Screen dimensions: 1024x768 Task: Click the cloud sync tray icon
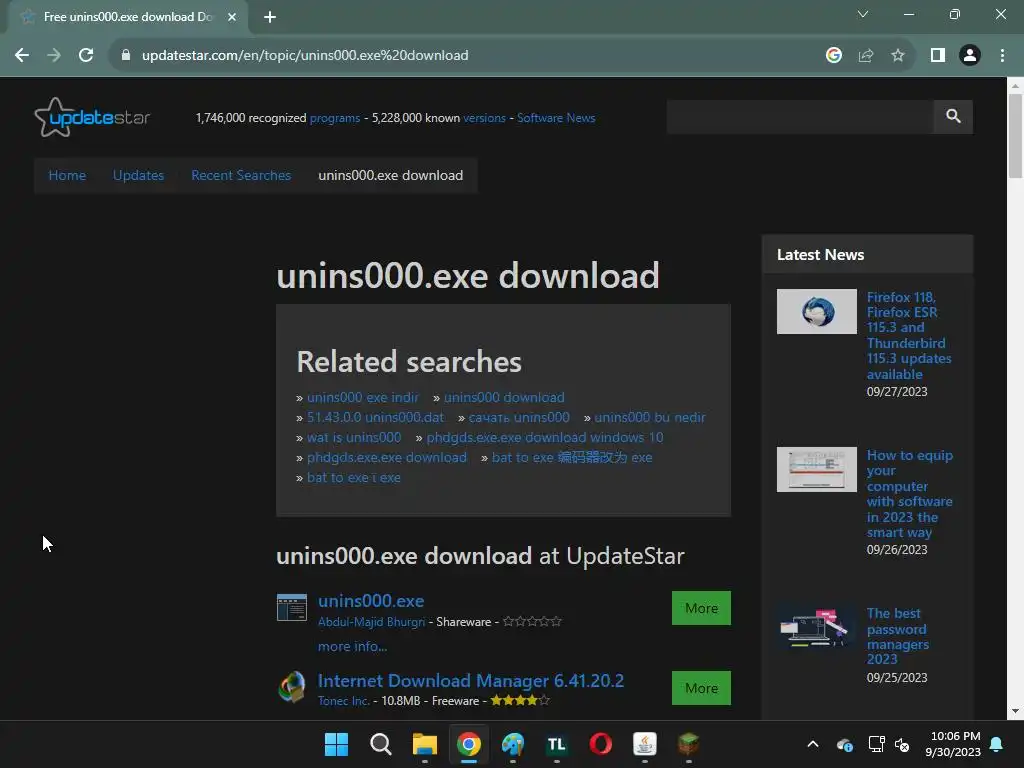[844, 744]
